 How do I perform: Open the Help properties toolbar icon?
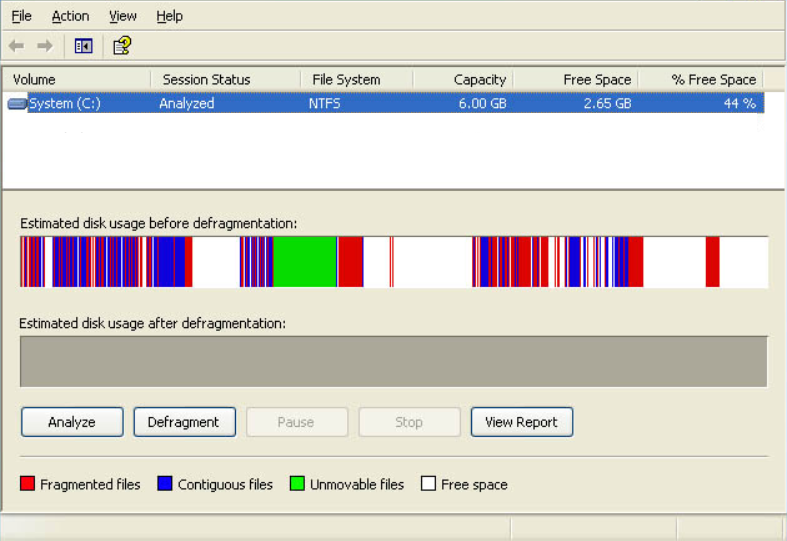[122, 46]
